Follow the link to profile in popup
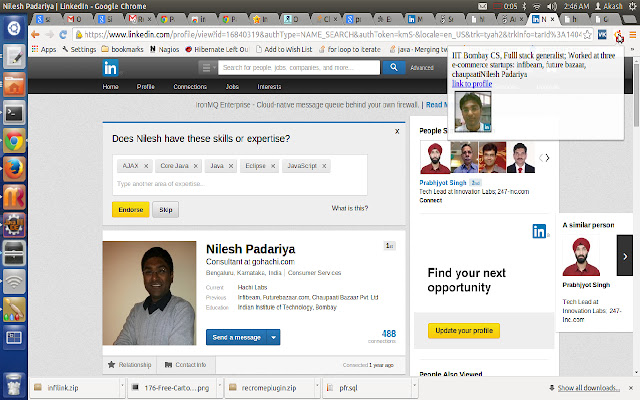Image resolution: width=640 pixels, height=400 pixels. pyautogui.click(x=472, y=84)
